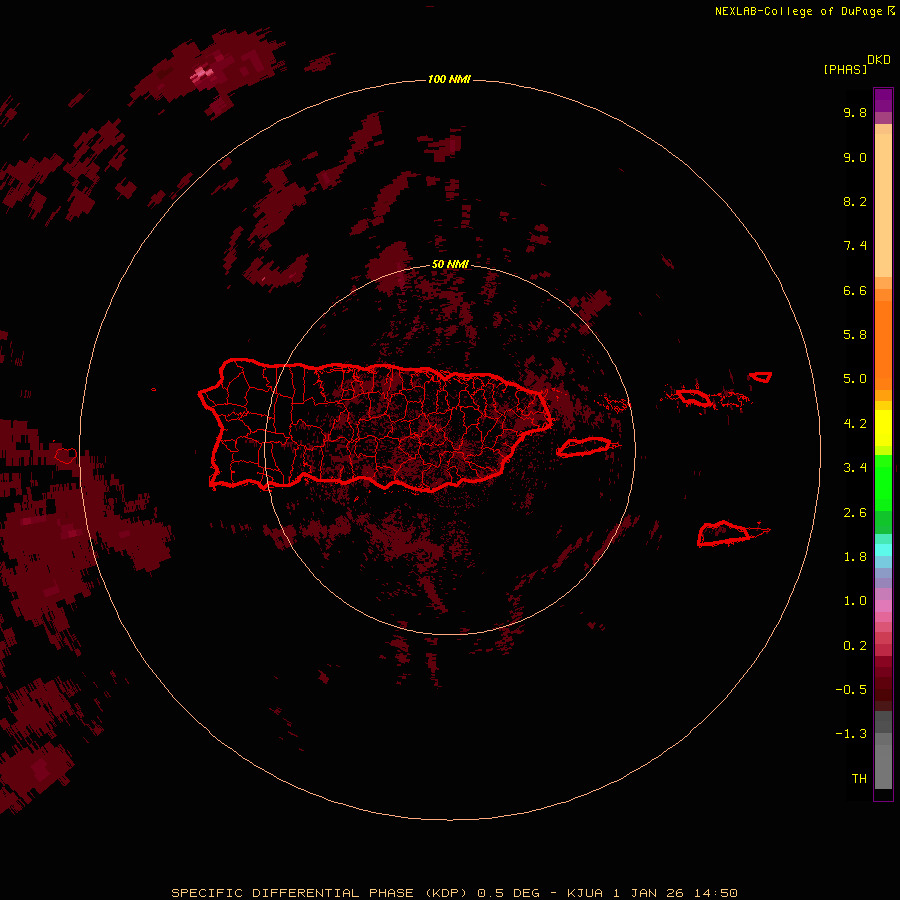This screenshot has height=900, width=900.
Task: Click the 6.6 color scale label
Action: tap(855, 290)
